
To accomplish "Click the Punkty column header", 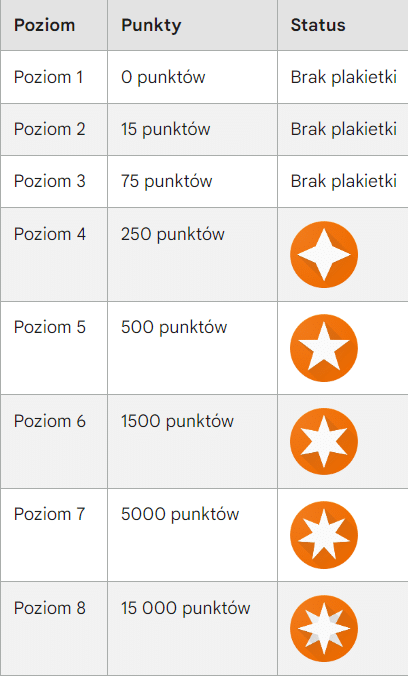I will coord(151,26).
